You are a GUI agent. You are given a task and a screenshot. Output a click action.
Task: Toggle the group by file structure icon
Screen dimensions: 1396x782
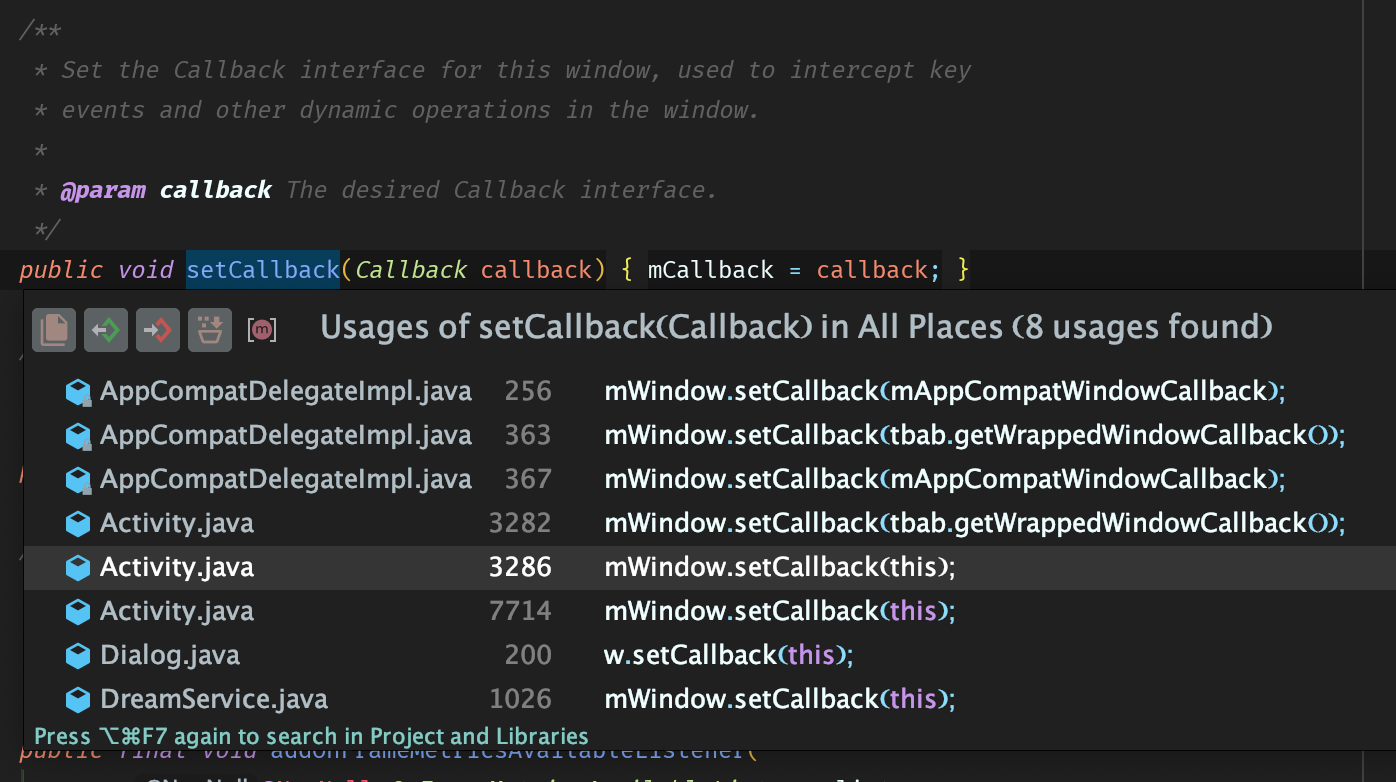54,330
